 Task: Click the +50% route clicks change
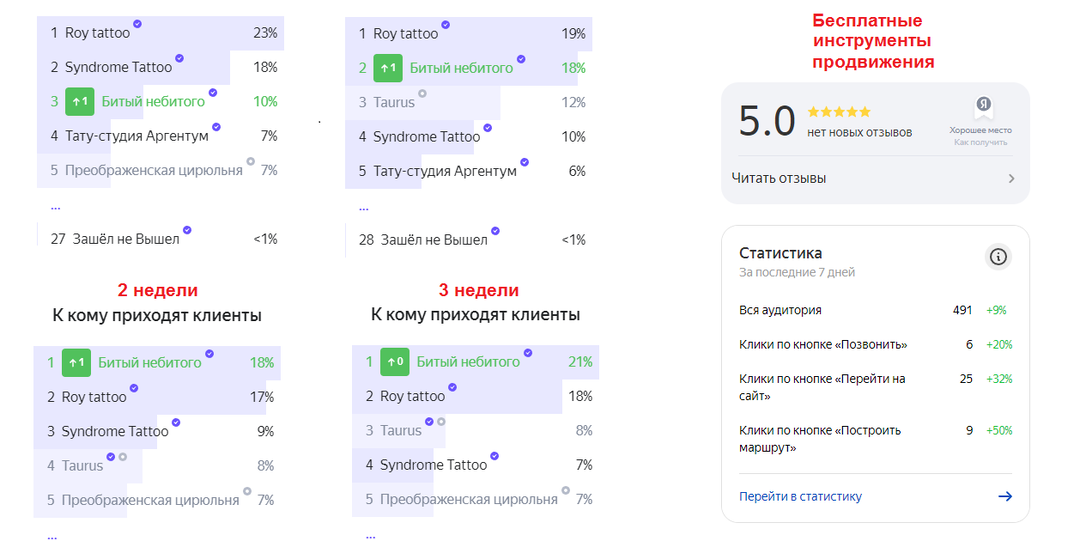pos(999,431)
